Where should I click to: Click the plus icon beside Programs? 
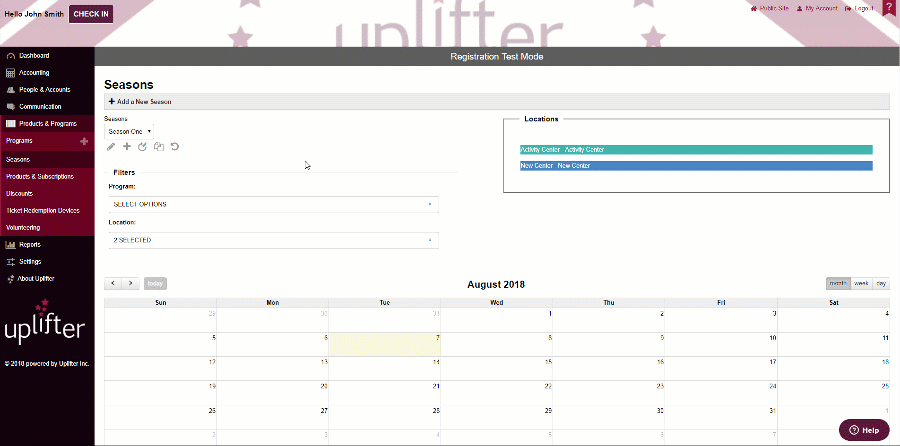click(84, 141)
